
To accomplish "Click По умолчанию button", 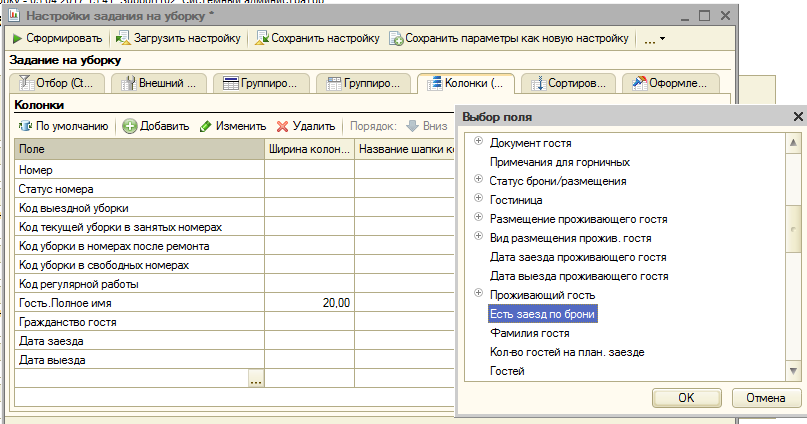I will [x=63, y=126].
